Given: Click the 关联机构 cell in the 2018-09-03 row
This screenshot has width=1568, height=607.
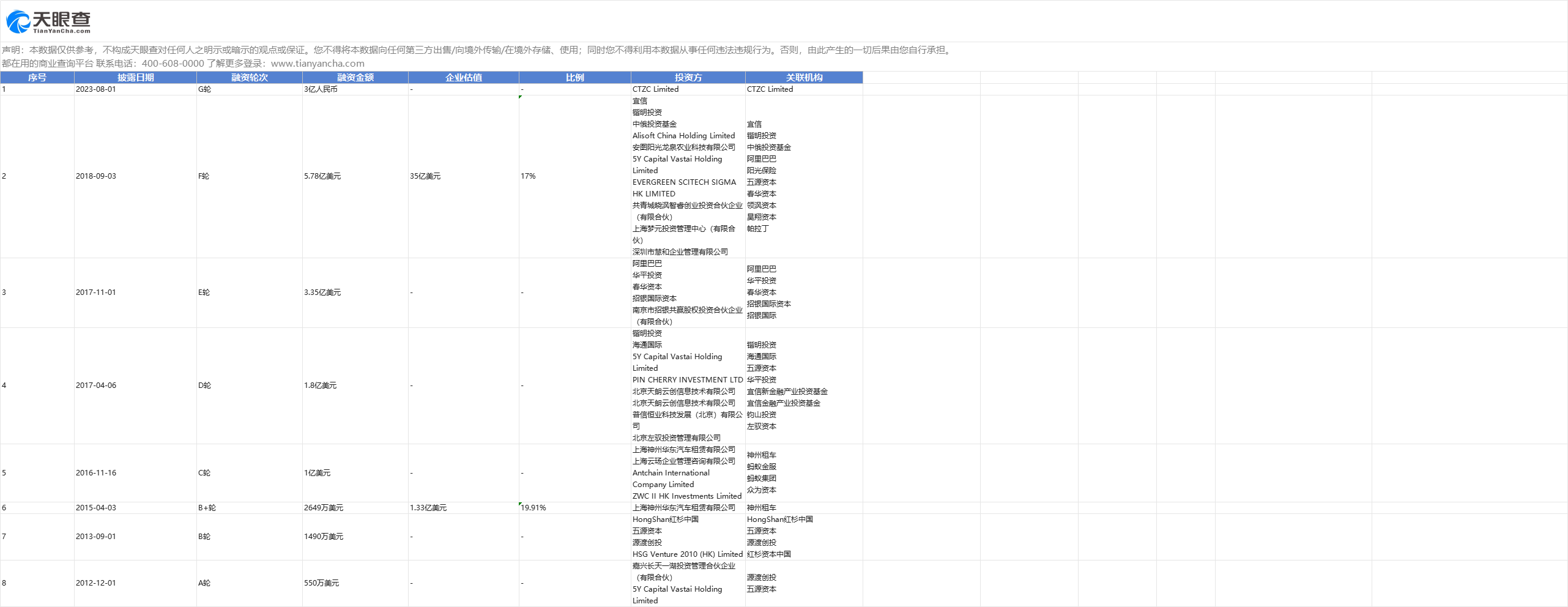Looking at the screenshot, I should [804, 176].
